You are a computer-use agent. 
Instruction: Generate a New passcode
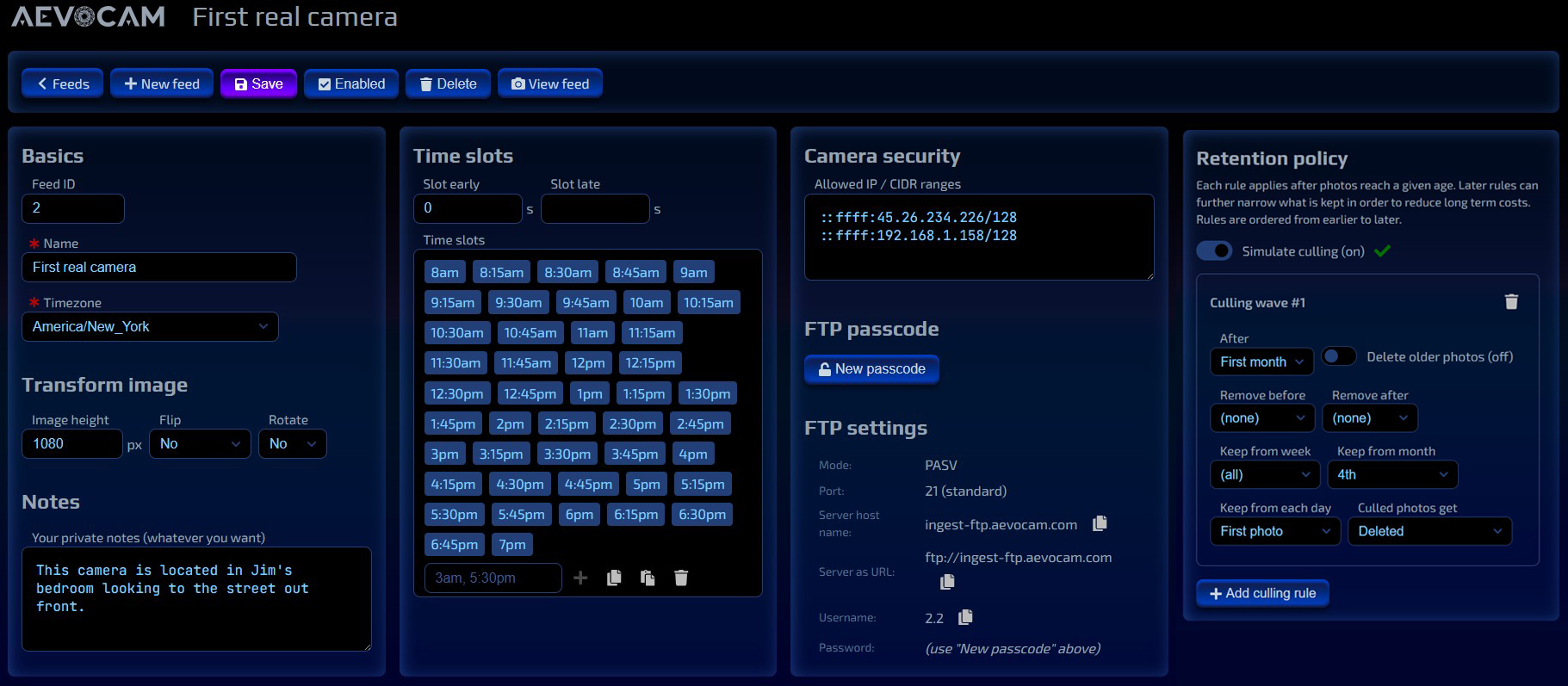(871, 368)
